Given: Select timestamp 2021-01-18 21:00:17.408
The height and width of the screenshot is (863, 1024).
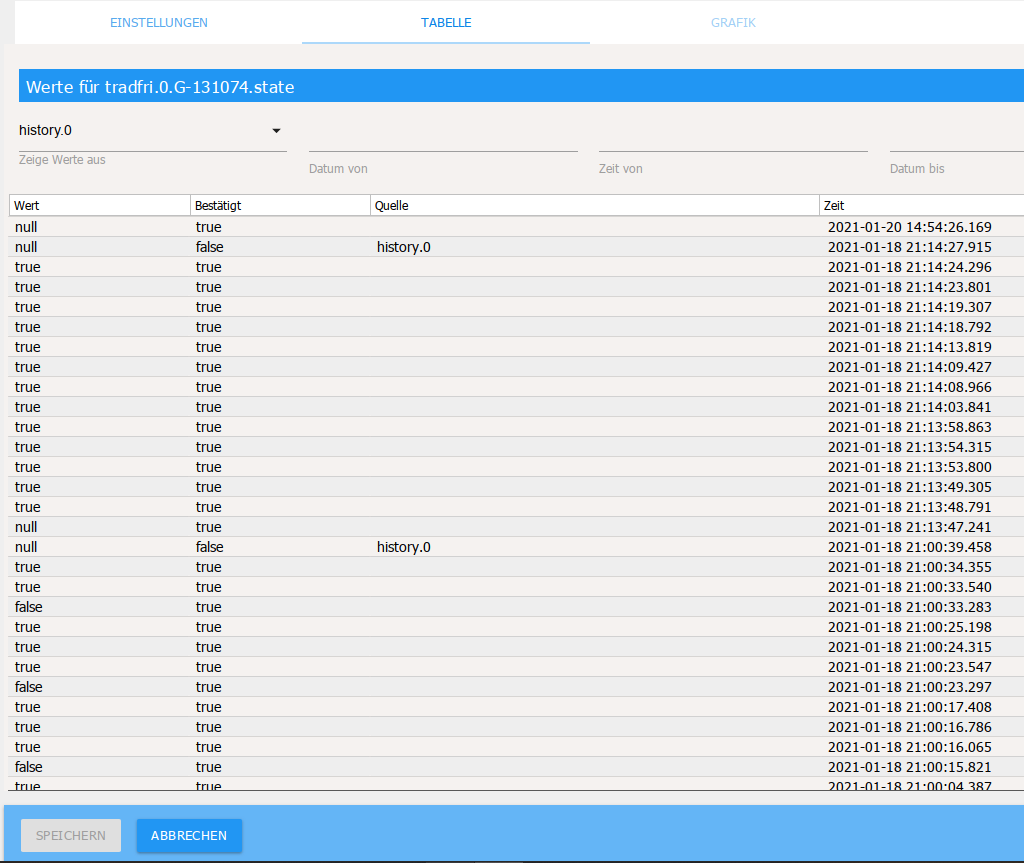Looking at the screenshot, I should coord(910,707).
